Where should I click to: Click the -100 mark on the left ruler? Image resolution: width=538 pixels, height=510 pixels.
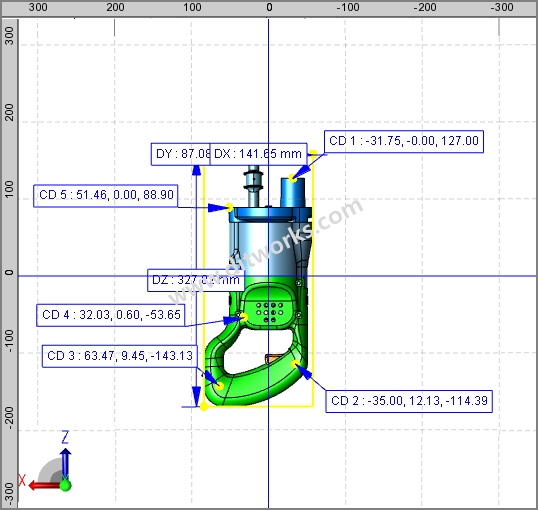(9, 341)
